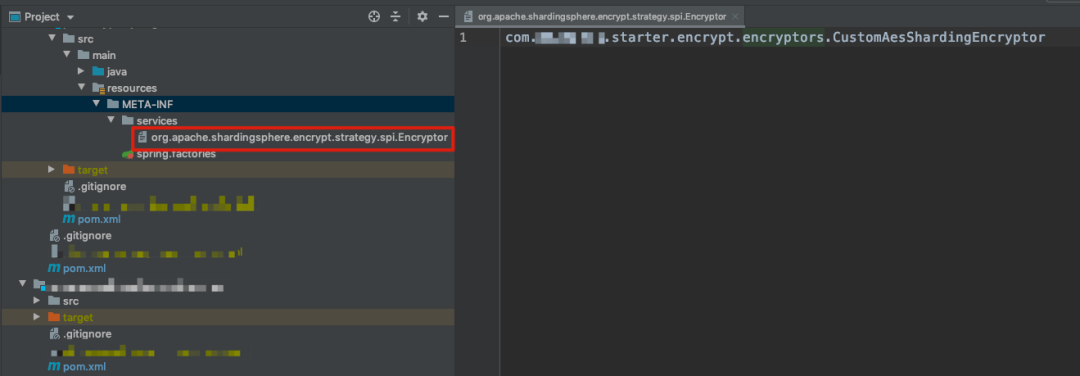Click the Project window icon beside Project label
The width and height of the screenshot is (1080, 376).
point(14,17)
